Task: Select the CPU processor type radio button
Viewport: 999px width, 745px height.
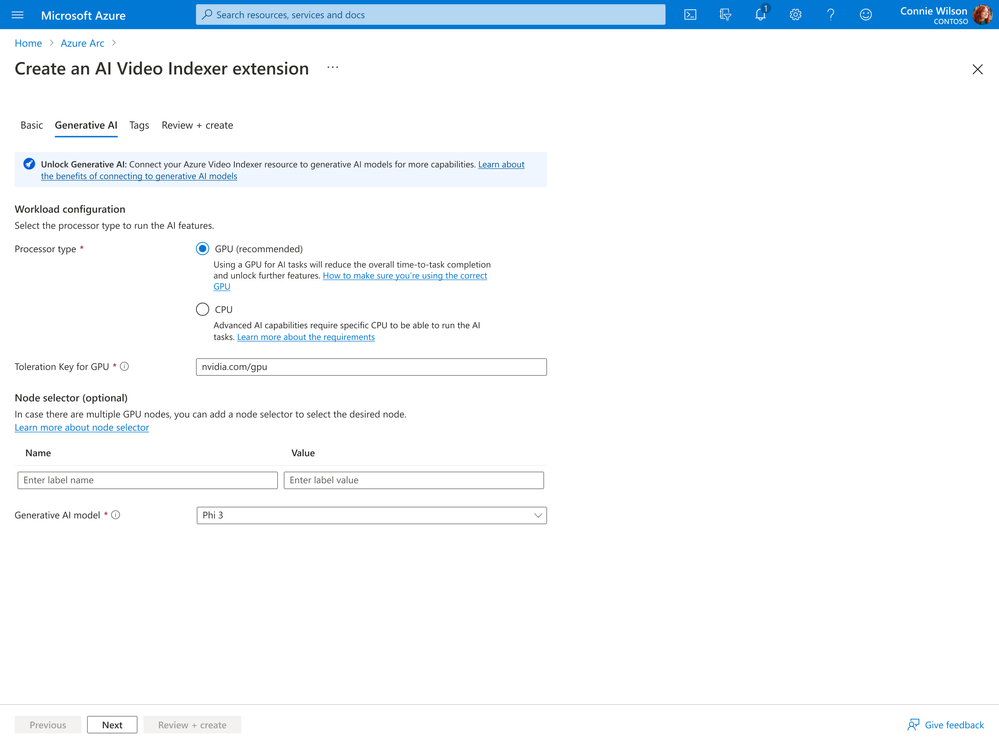Action: pyautogui.click(x=202, y=309)
